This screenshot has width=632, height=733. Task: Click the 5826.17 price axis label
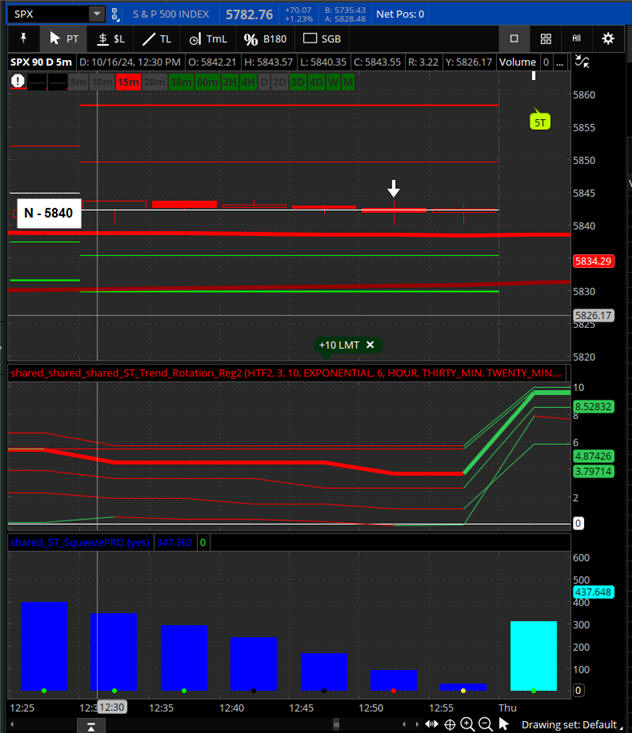[593, 316]
